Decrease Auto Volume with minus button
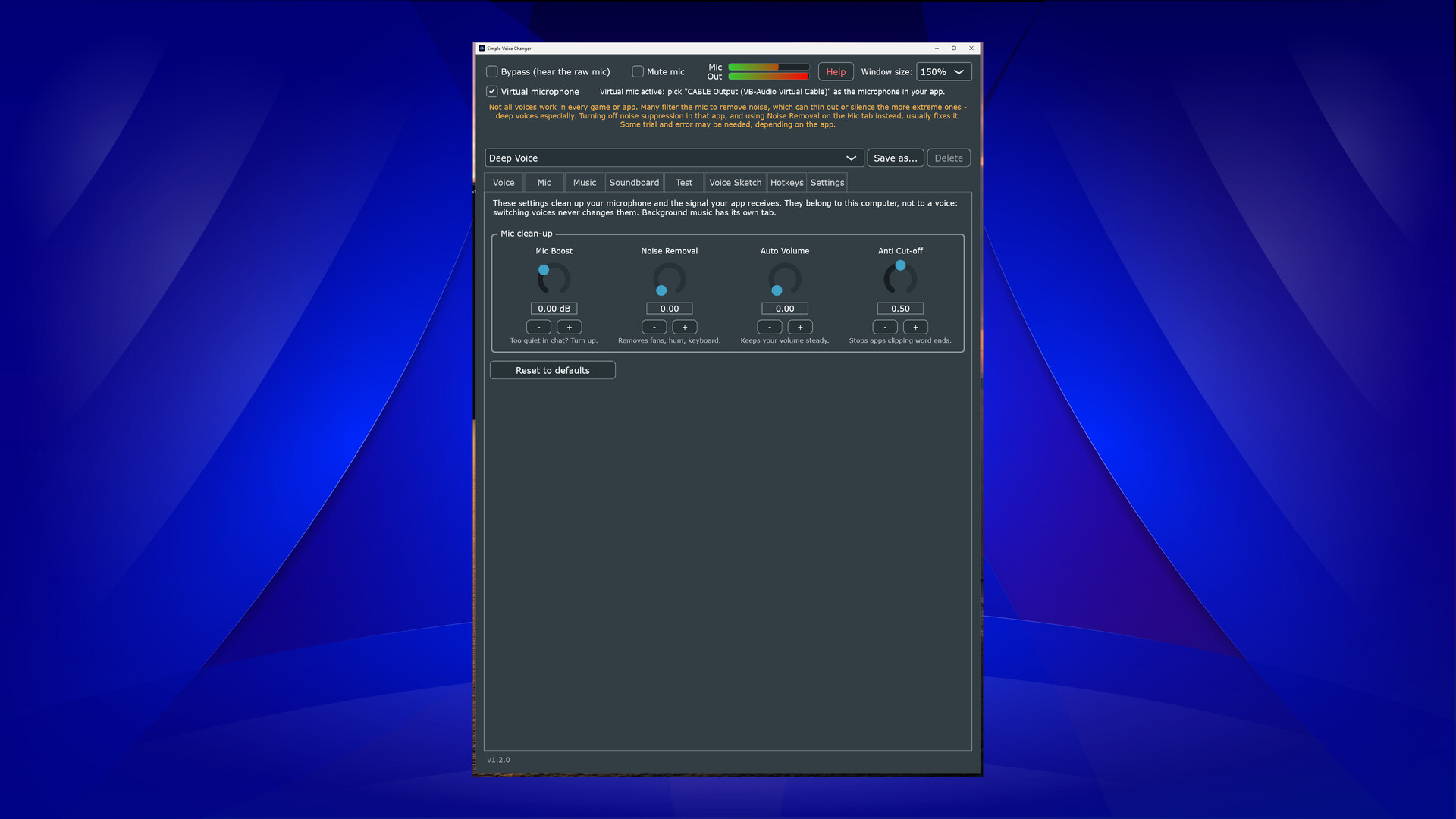This screenshot has width=1456, height=819. point(770,328)
